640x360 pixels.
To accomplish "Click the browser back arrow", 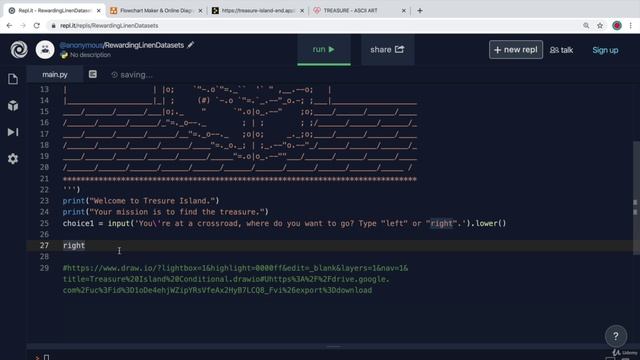I will (x=9, y=25).
